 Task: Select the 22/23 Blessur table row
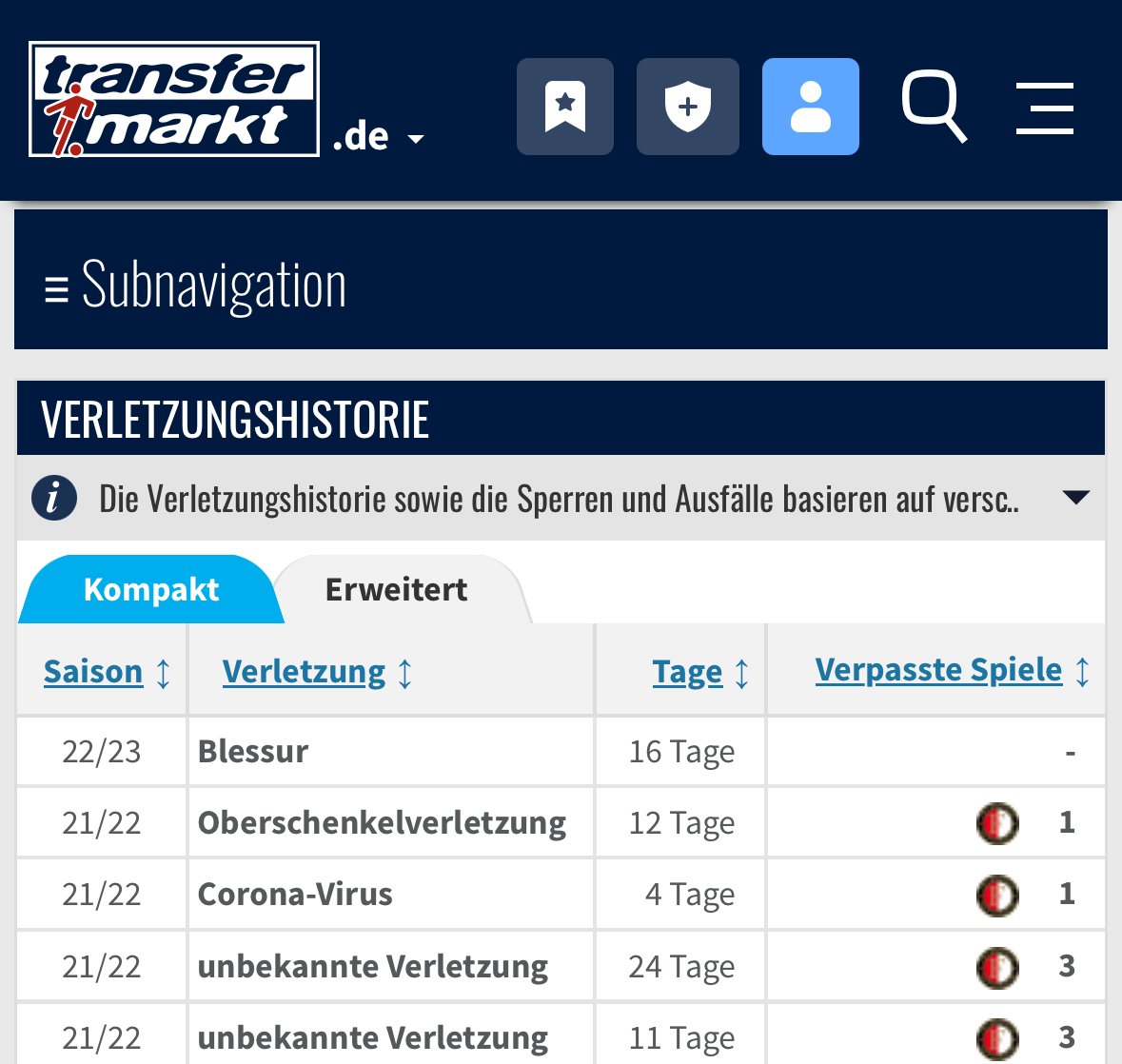point(561,751)
